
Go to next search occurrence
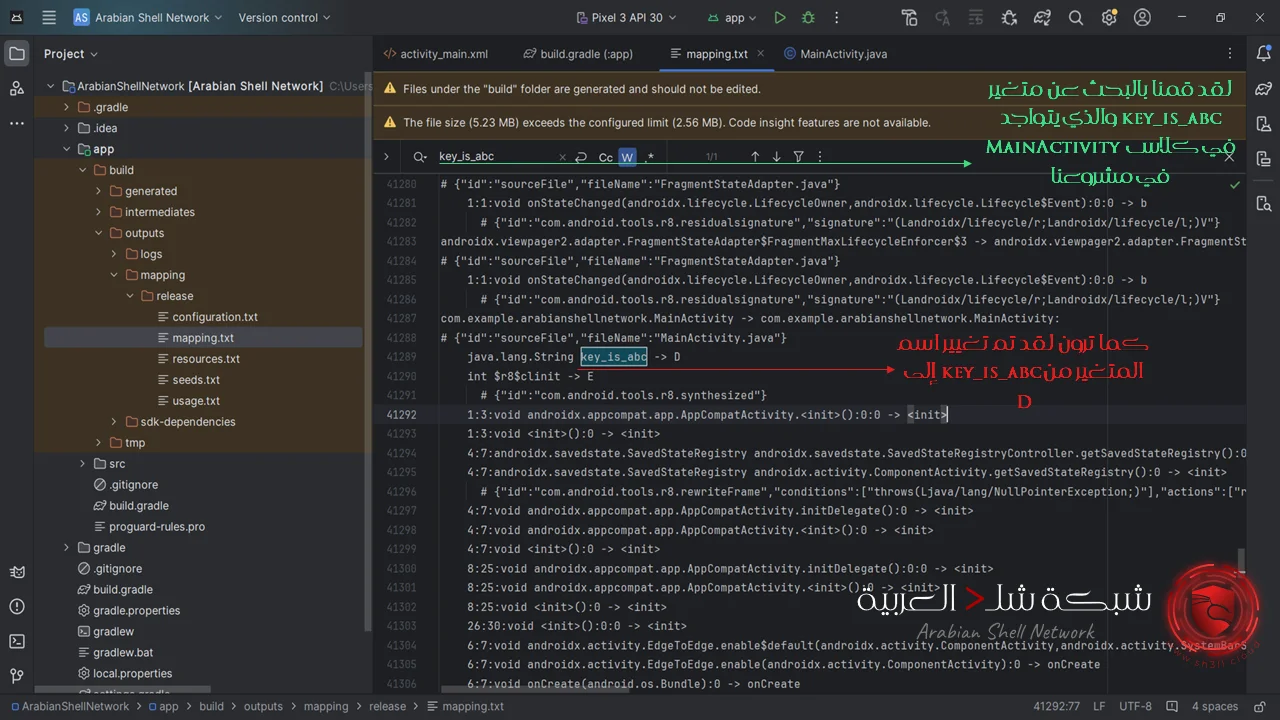[776, 157]
